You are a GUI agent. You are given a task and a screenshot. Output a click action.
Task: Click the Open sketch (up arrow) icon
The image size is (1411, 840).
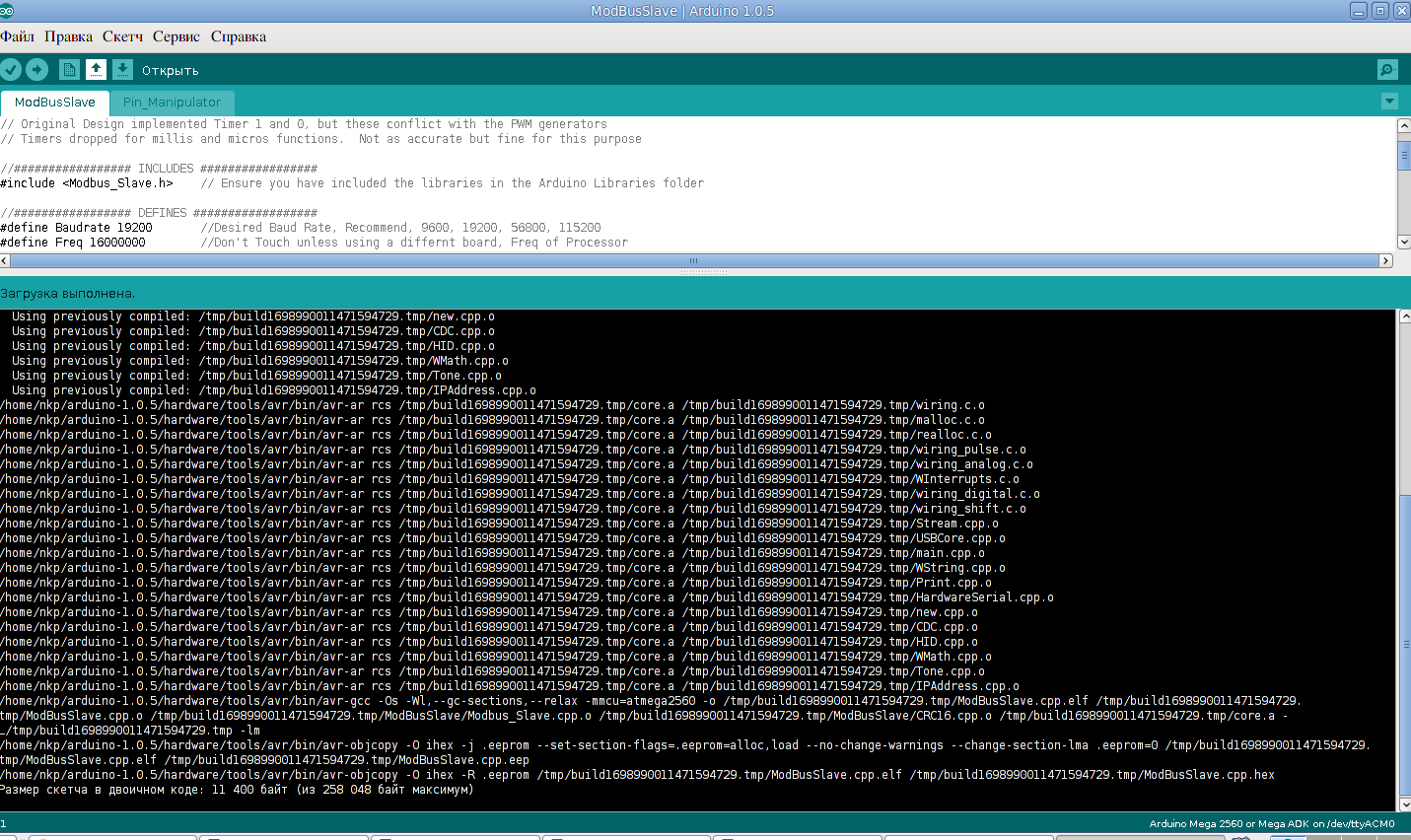pyautogui.click(x=96, y=69)
